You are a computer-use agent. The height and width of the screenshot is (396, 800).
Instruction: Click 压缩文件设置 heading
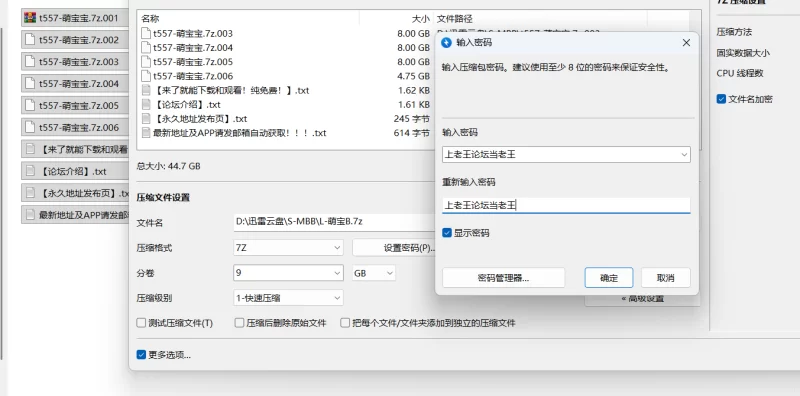tap(163, 197)
